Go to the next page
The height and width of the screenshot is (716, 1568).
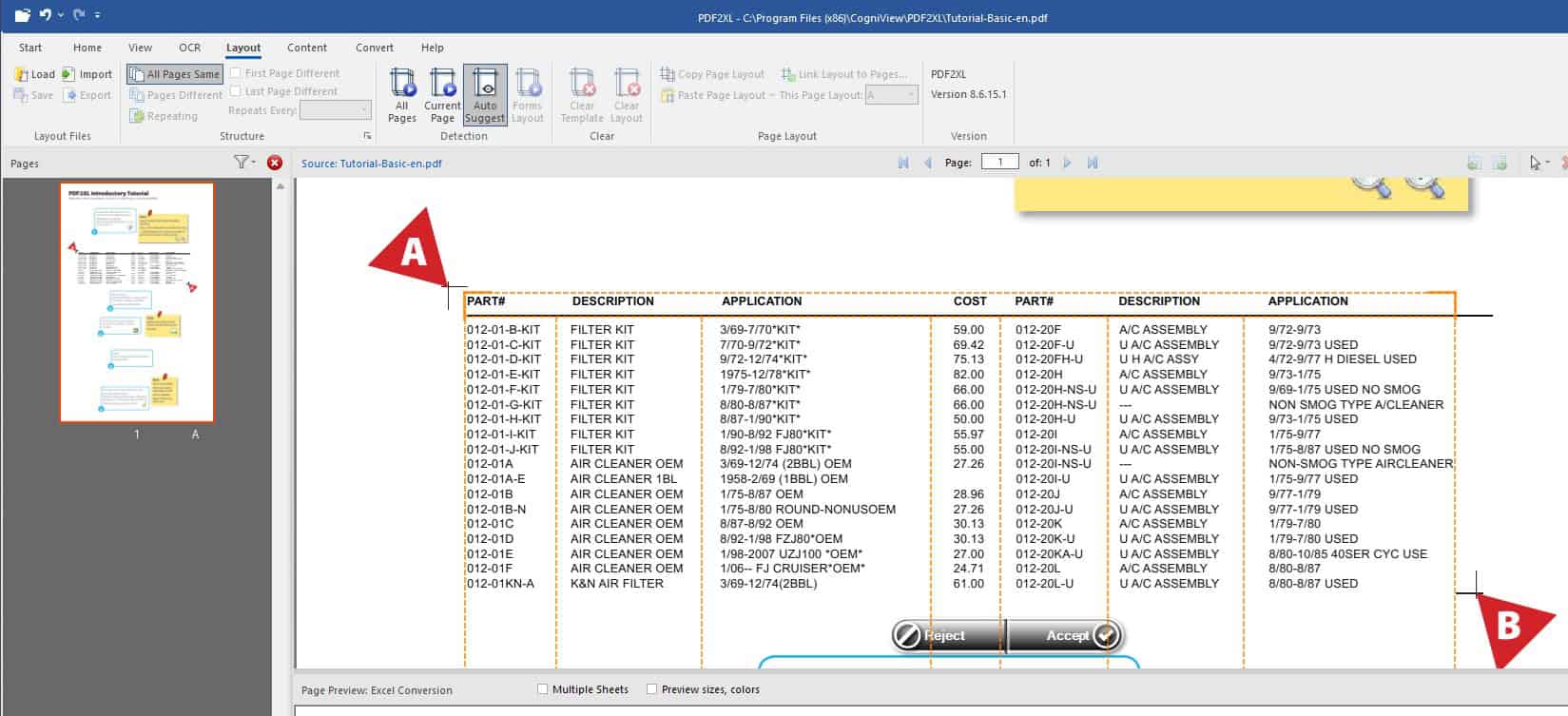point(1067,163)
